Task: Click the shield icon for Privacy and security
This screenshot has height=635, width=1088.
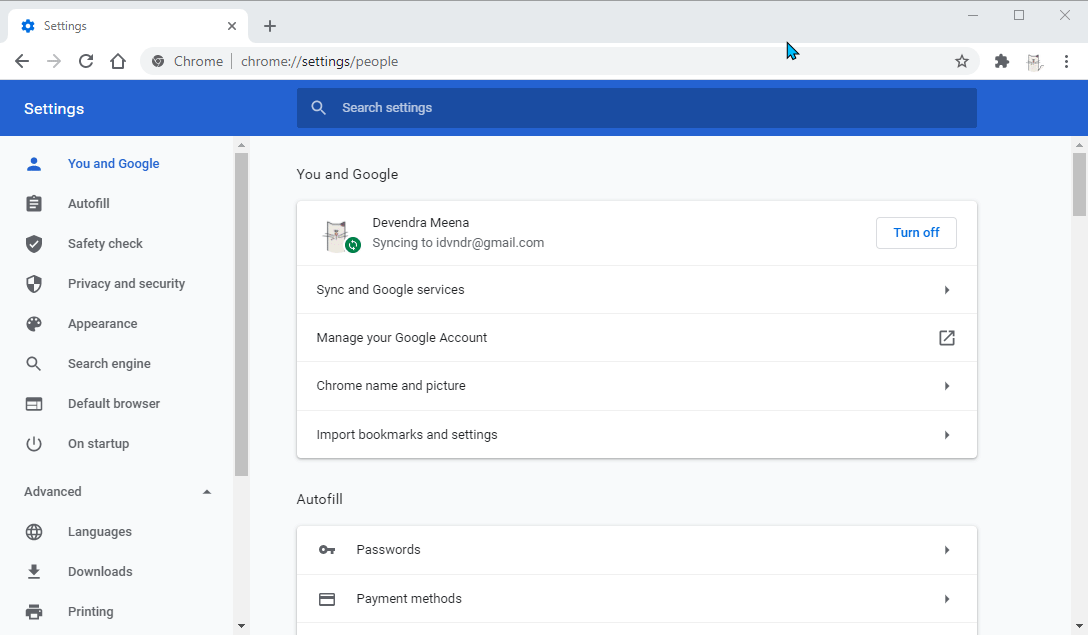Action: click(x=33, y=284)
